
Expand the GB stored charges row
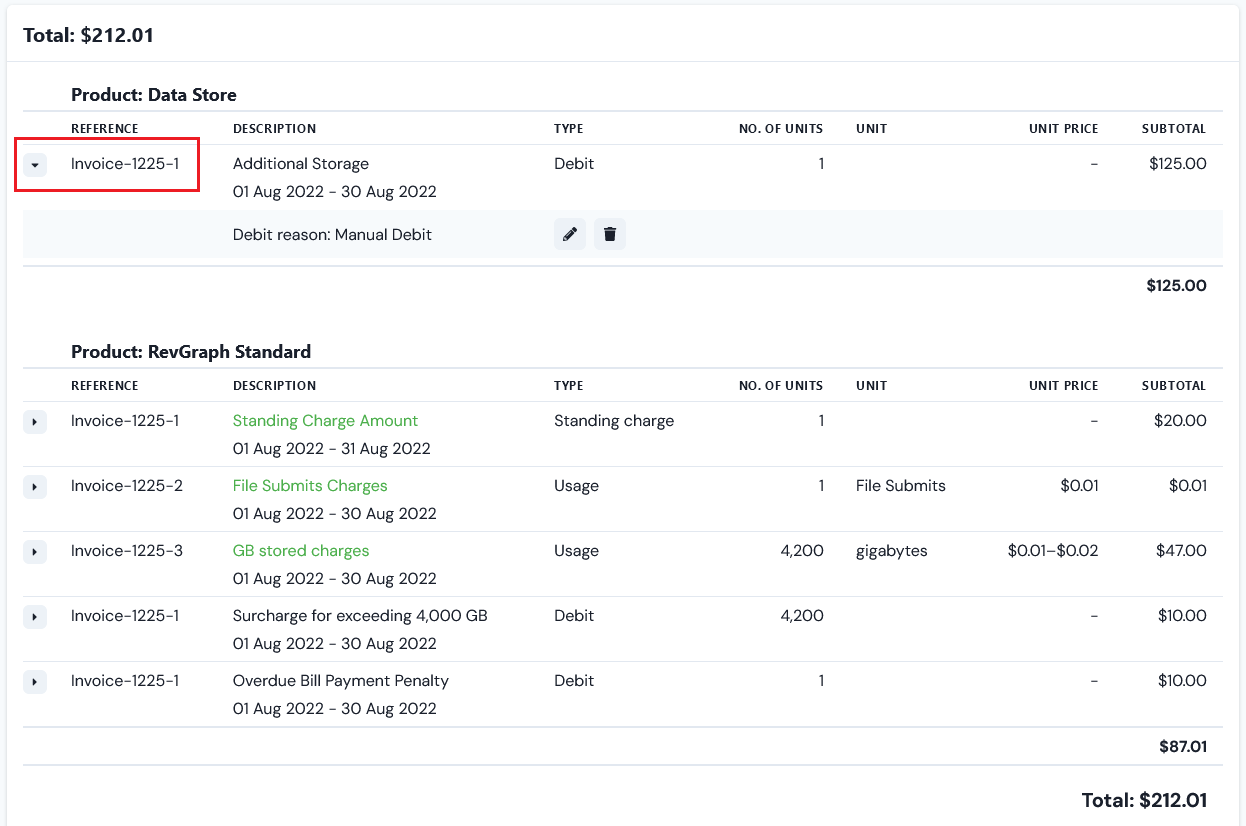[34, 551]
